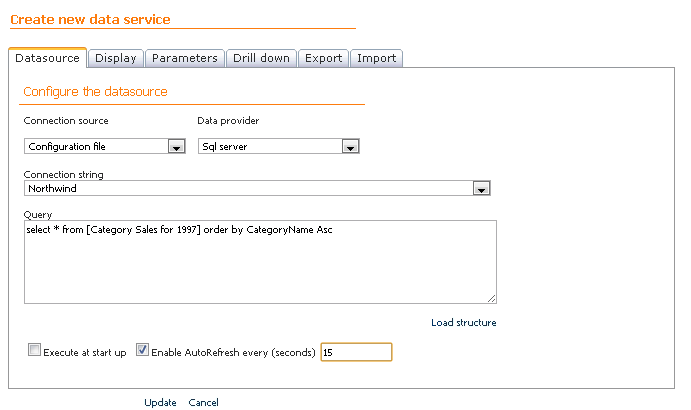Click the Datasource tab
691x410 pixels.
coord(48,58)
